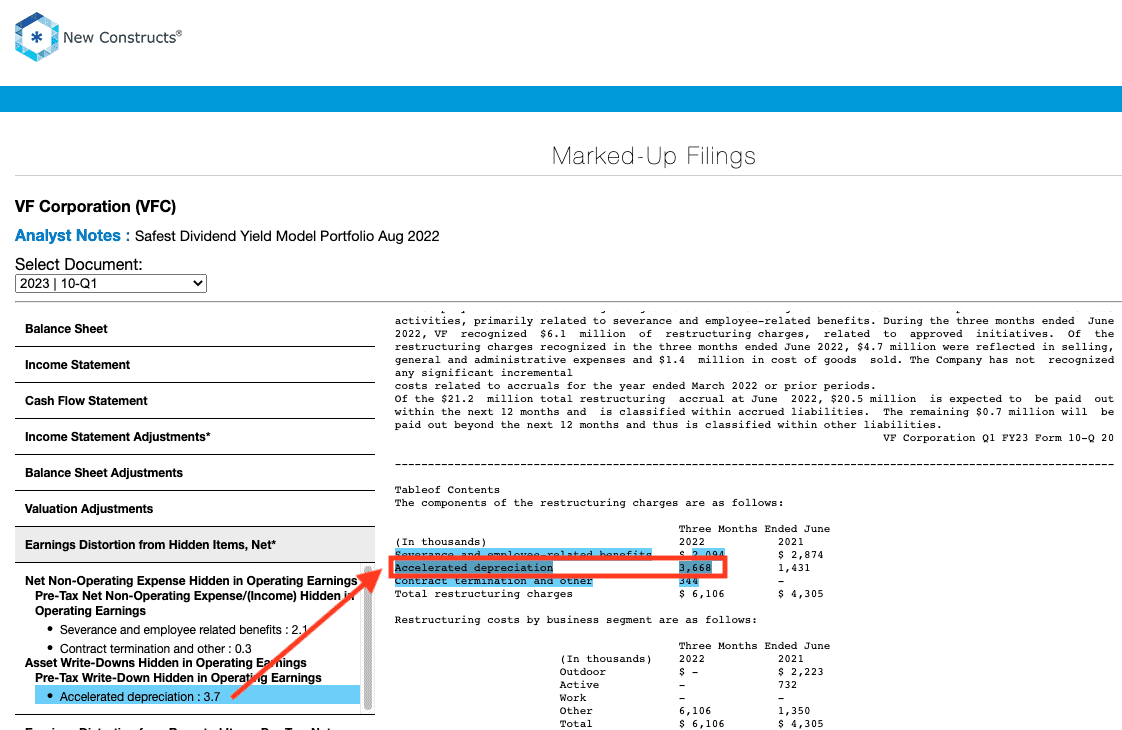The height and width of the screenshot is (730, 1122).
Task: Click 'Restructuring costs by business segment' line
Action: point(576,620)
